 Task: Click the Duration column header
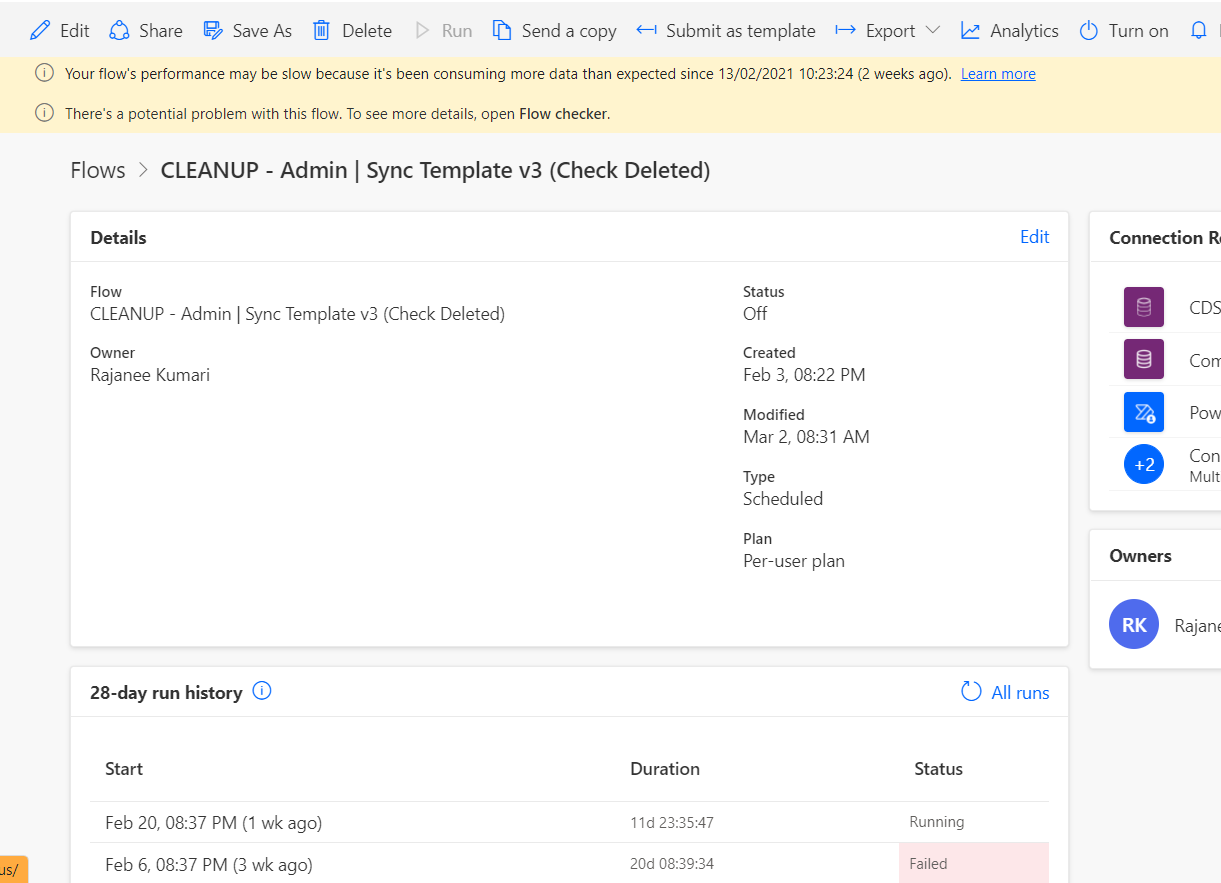(x=665, y=769)
